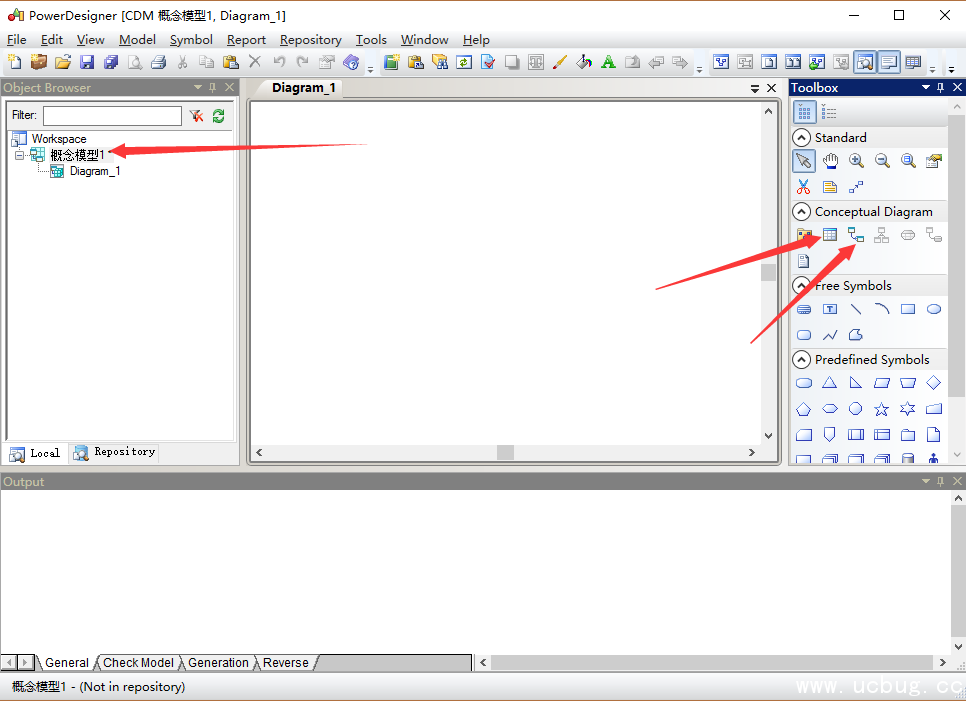Open the Symbol menu

click(x=191, y=39)
